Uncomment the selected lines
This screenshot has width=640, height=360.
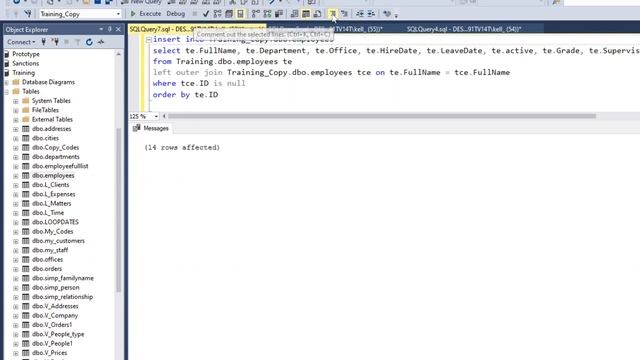click(344, 14)
